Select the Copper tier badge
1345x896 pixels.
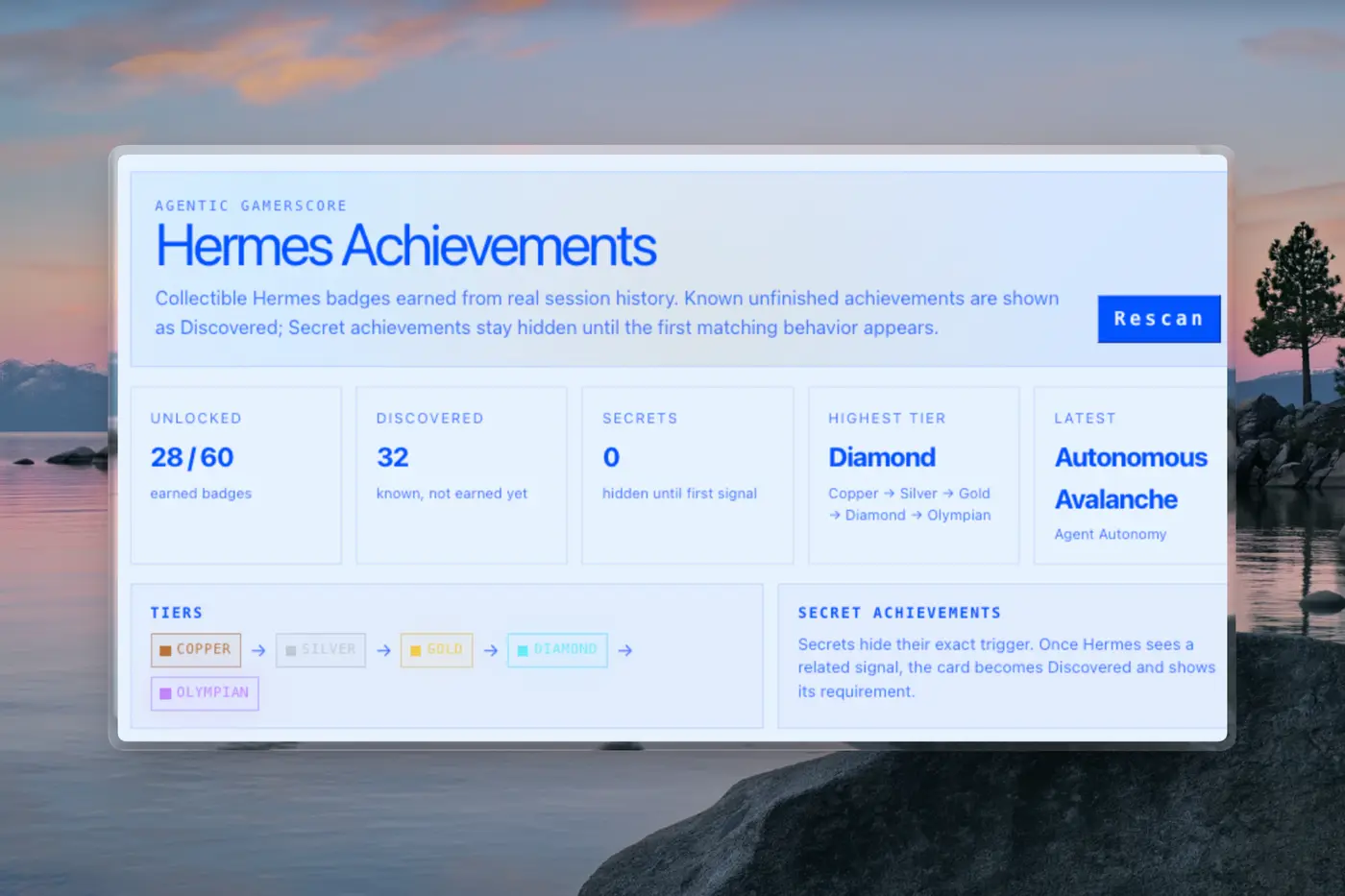point(195,650)
